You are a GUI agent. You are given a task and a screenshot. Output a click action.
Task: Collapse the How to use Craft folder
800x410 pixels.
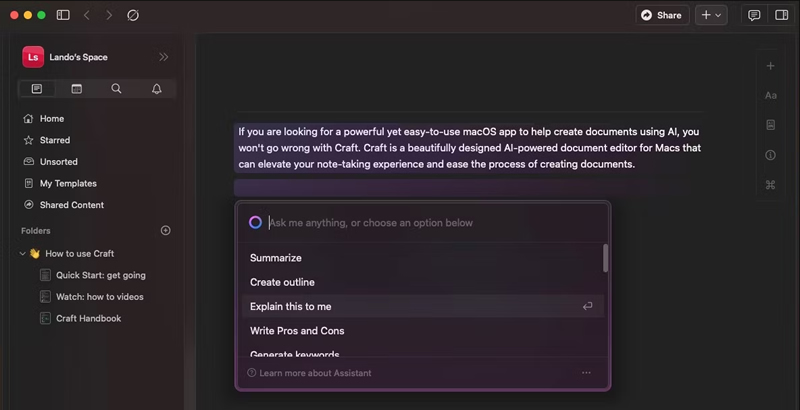[22, 253]
